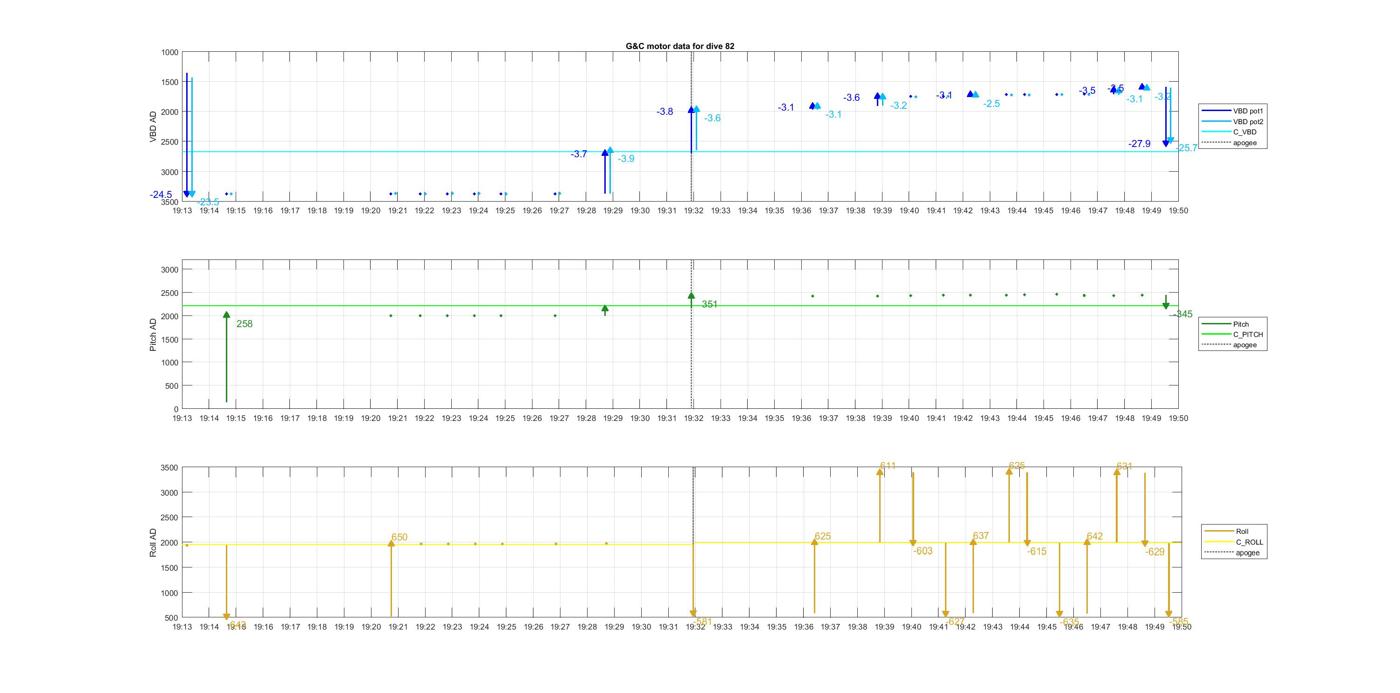Click the 'Roll AD' y-axis label
The height and width of the screenshot is (693, 1400).
point(154,542)
